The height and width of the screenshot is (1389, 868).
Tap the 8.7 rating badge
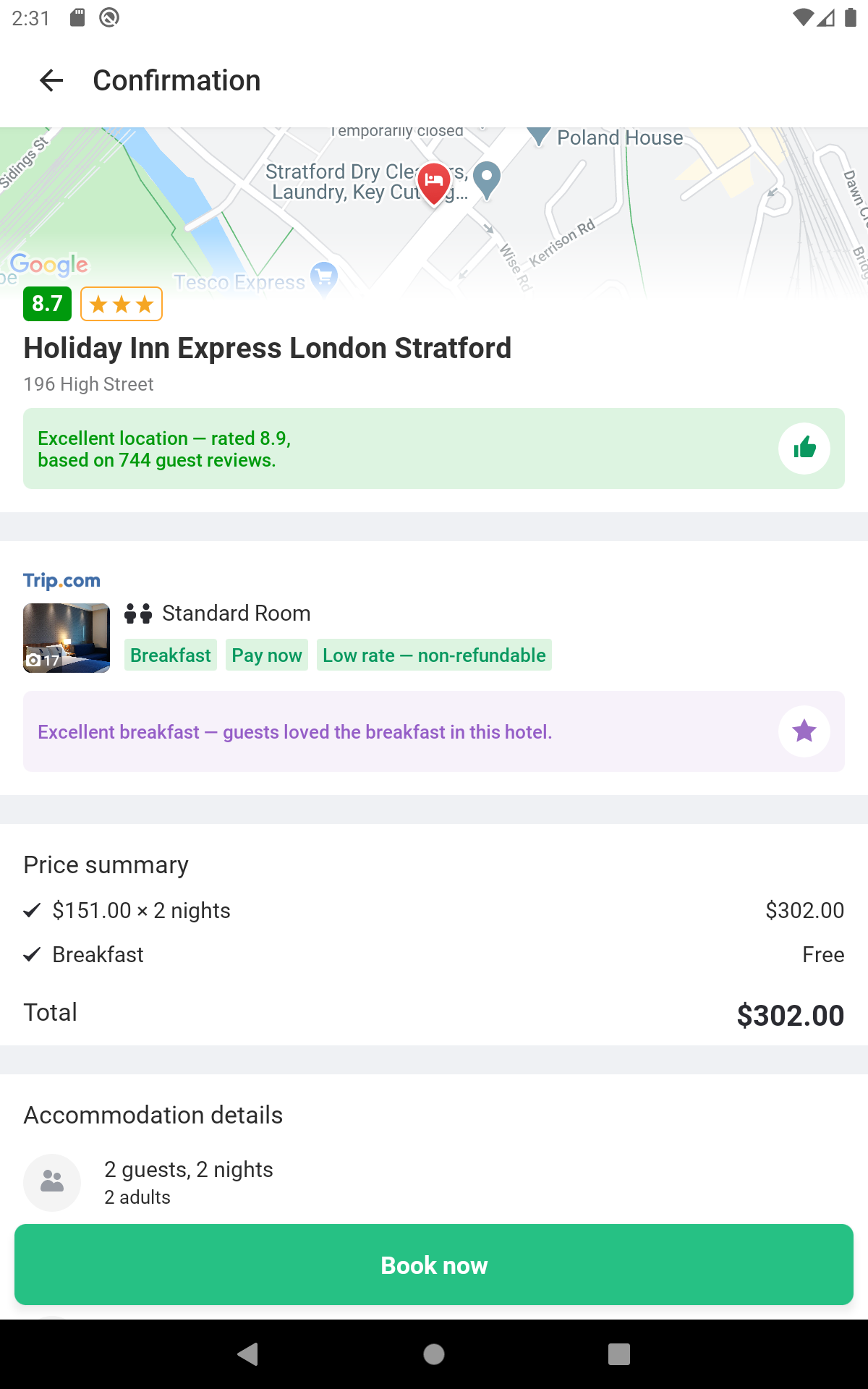pyautogui.click(x=48, y=304)
